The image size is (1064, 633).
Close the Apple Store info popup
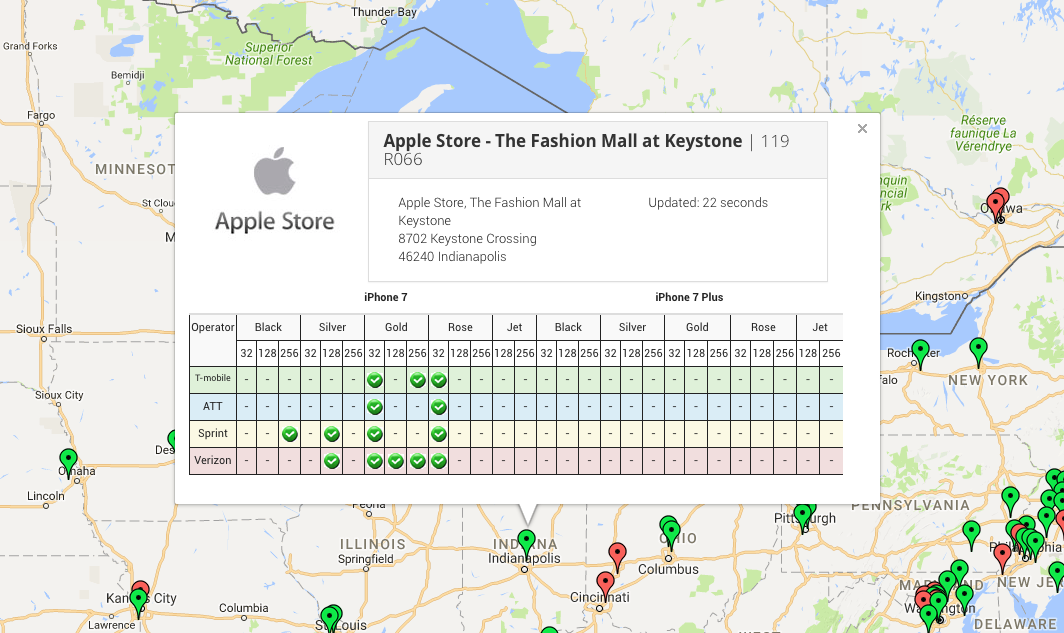coord(862,128)
